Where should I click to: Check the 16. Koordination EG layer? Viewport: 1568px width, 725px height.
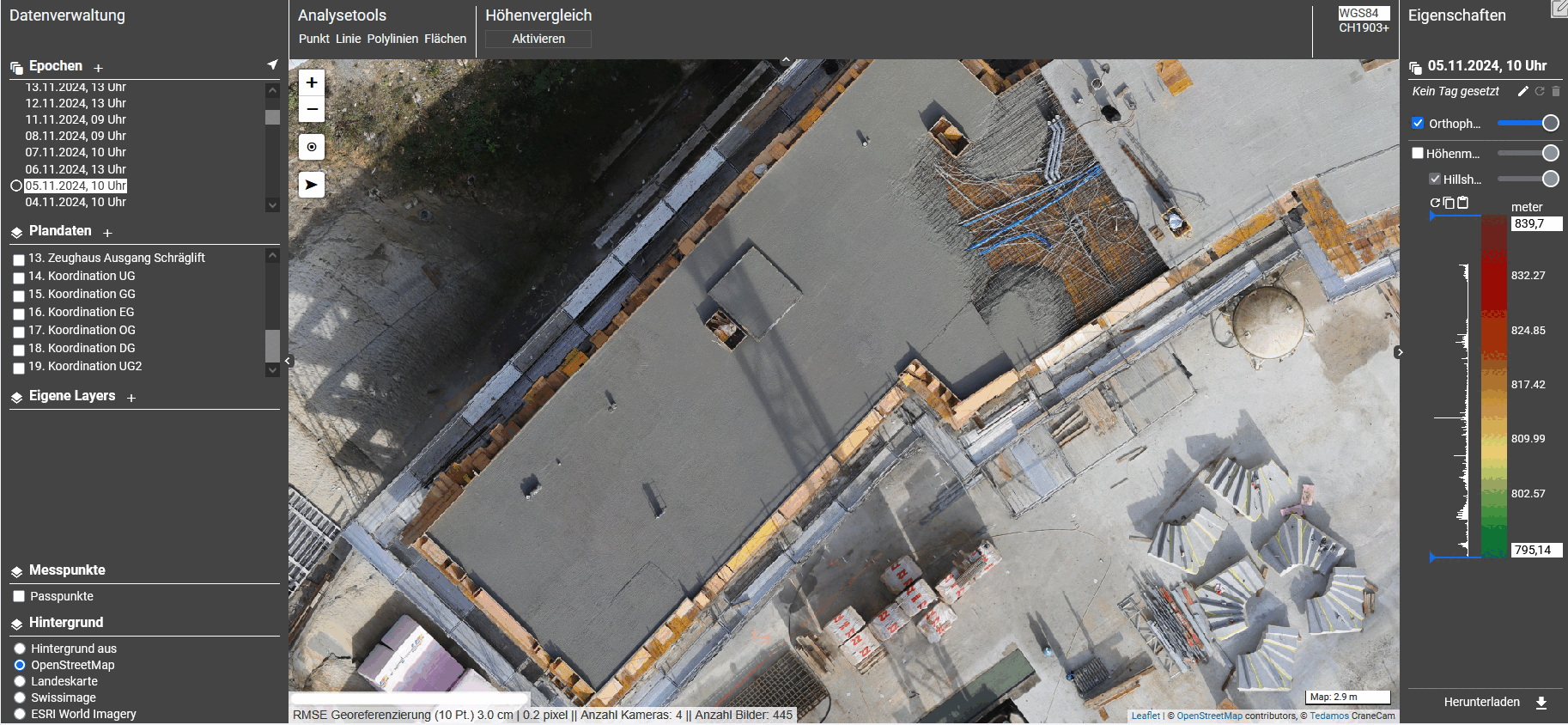pos(19,314)
